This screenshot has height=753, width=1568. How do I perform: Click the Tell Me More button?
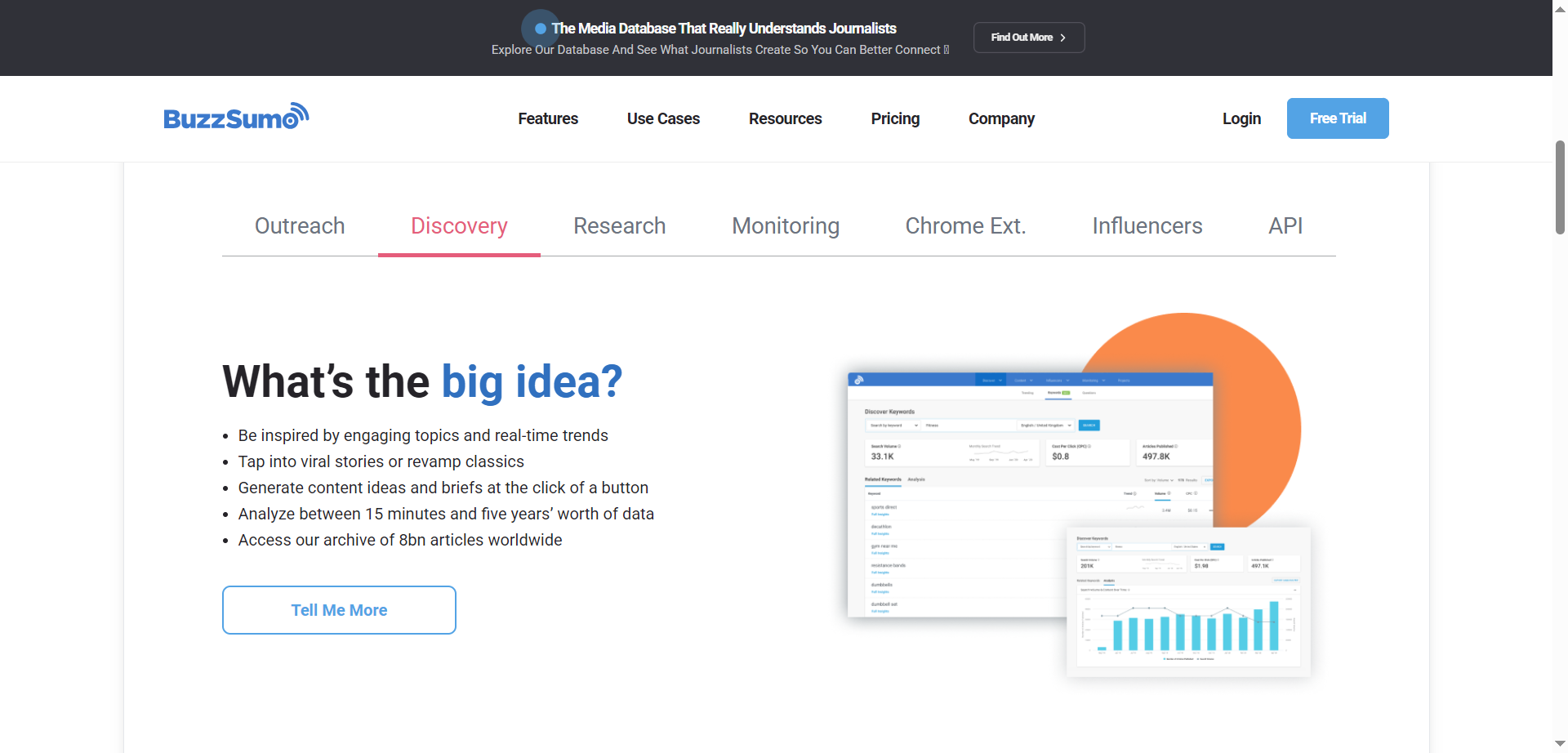point(338,609)
